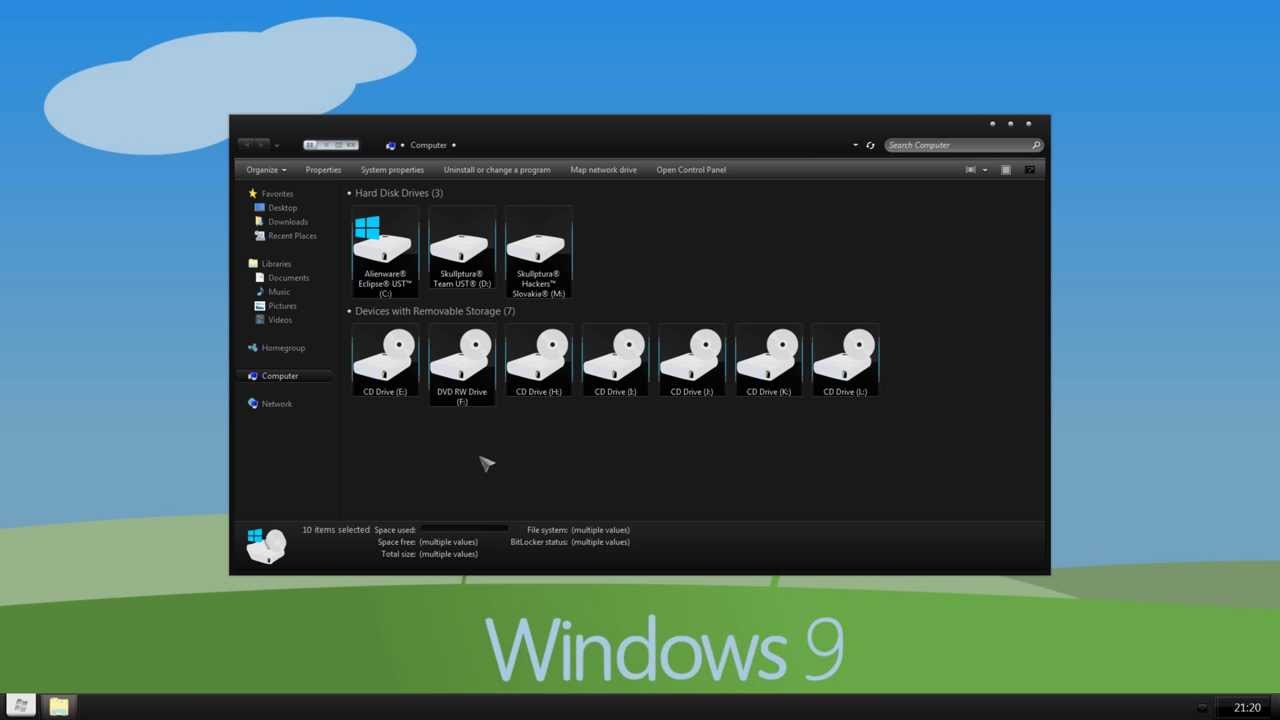1280x720 pixels.
Task: Select CD Drive (L:)
Action: pyautogui.click(x=845, y=360)
